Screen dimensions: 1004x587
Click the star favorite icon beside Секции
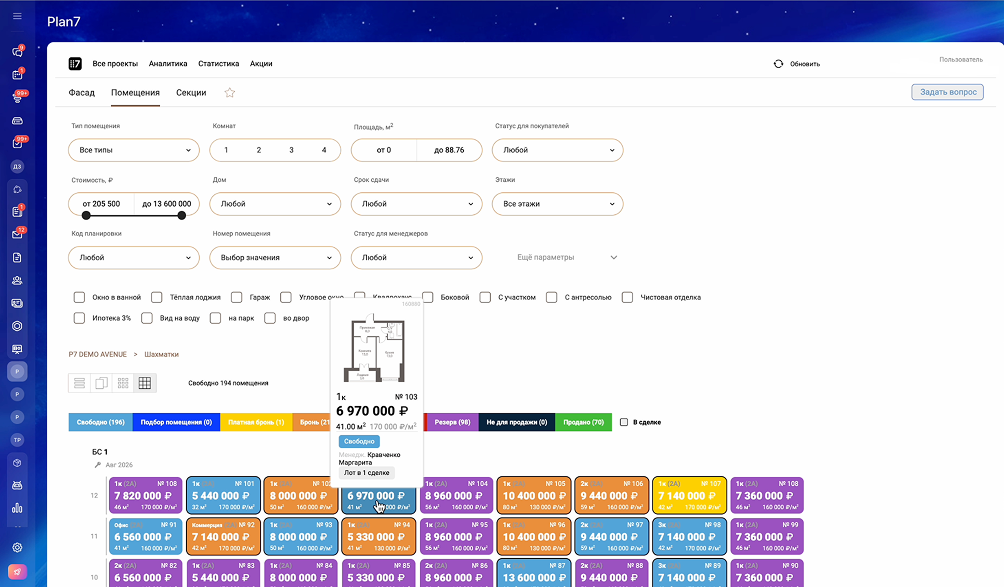pos(229,93)
